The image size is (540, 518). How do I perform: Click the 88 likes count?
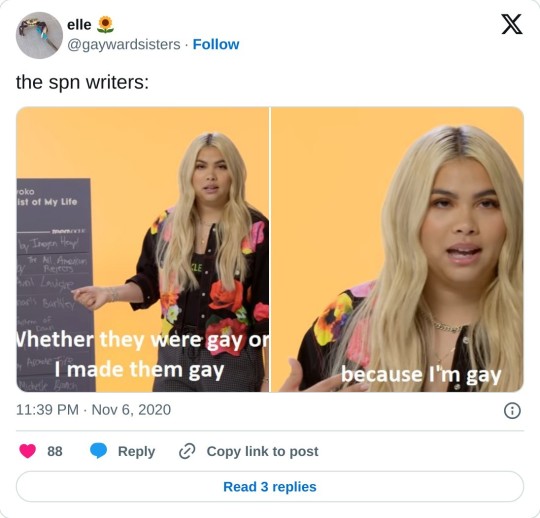55,451
